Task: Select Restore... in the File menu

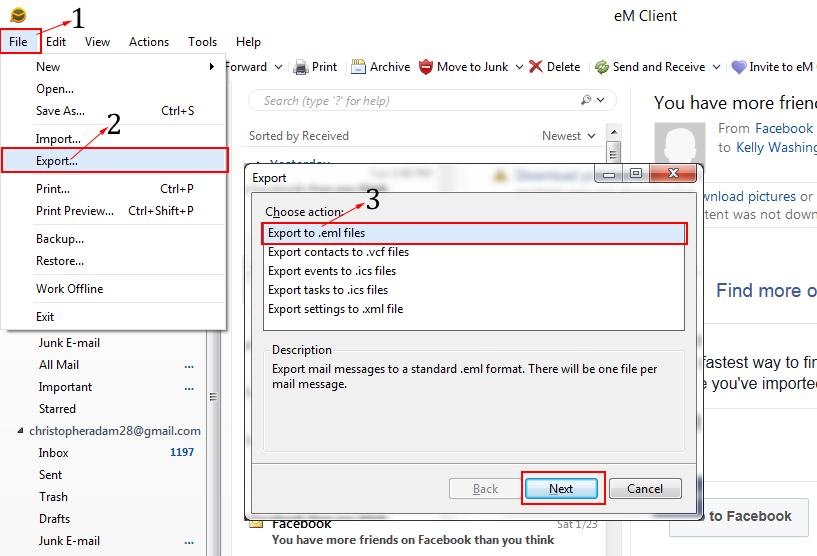Action: [x=114, y=261]
